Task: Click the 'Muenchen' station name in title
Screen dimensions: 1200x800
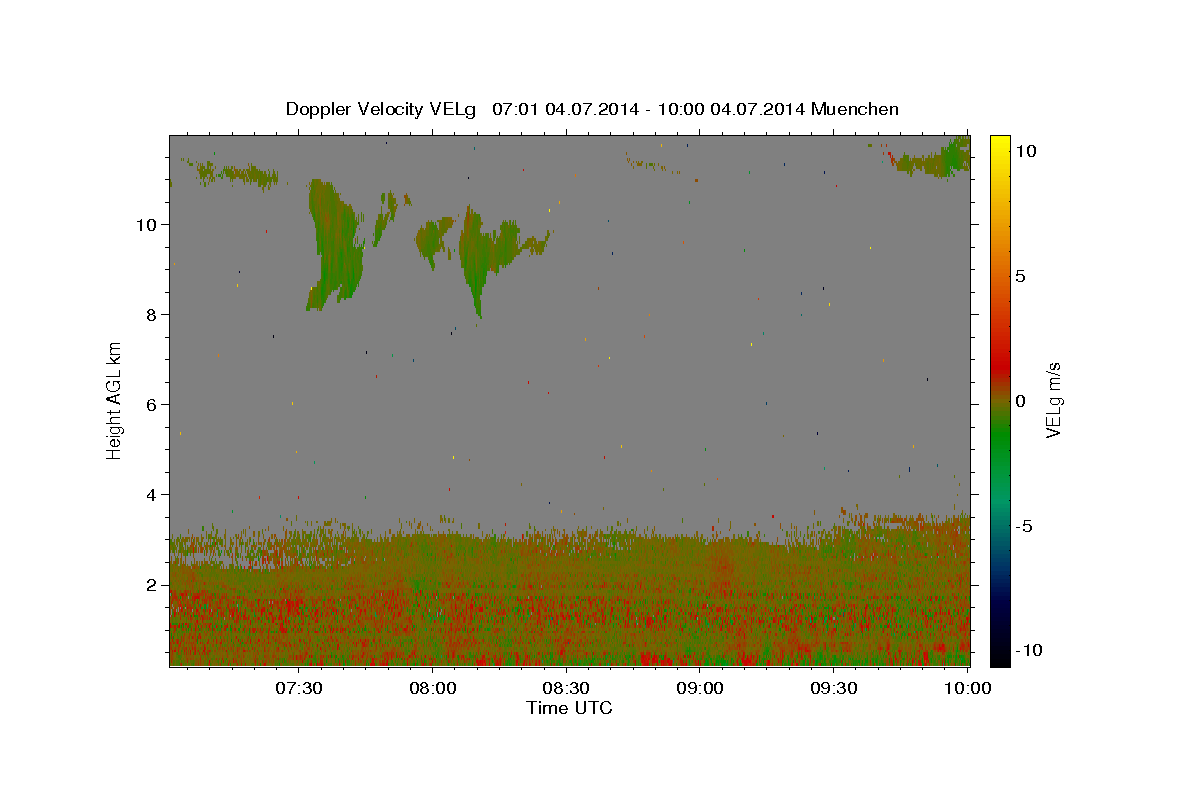Action: pos(855,109)
